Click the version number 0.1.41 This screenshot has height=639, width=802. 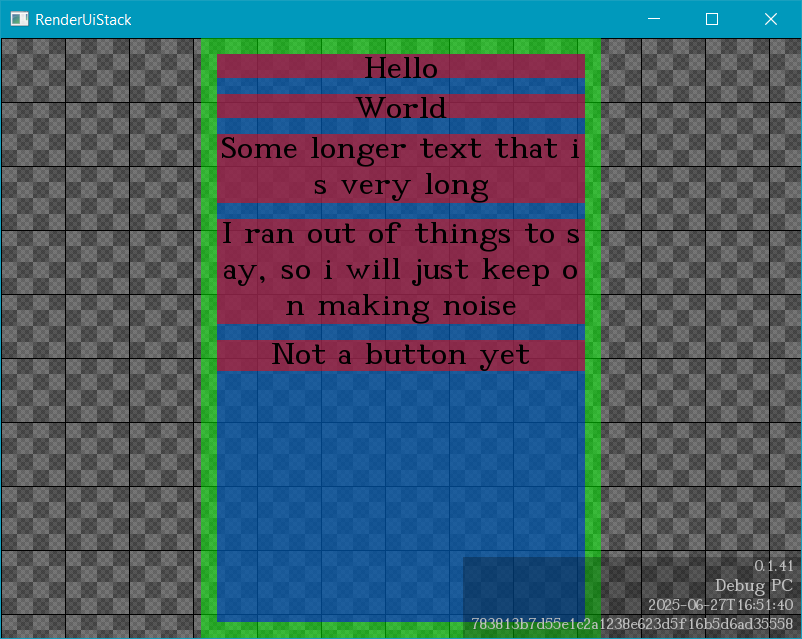click(x=773, y=567)
